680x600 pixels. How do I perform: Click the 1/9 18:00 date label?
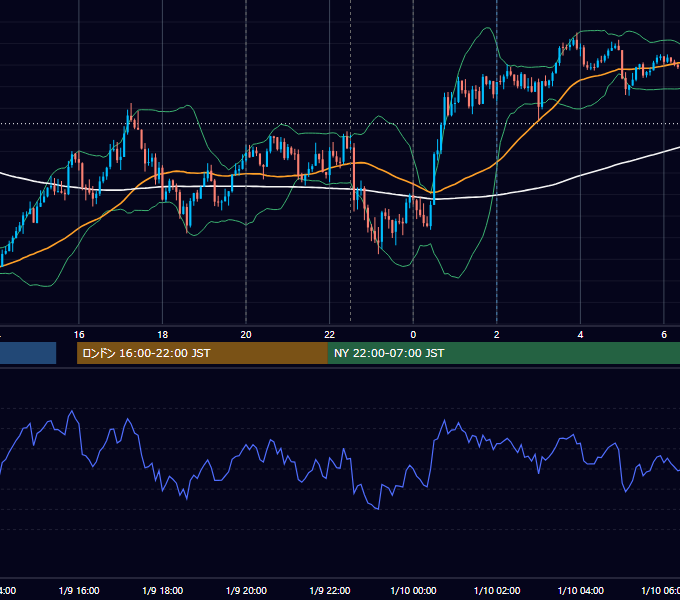click(163, 590)
